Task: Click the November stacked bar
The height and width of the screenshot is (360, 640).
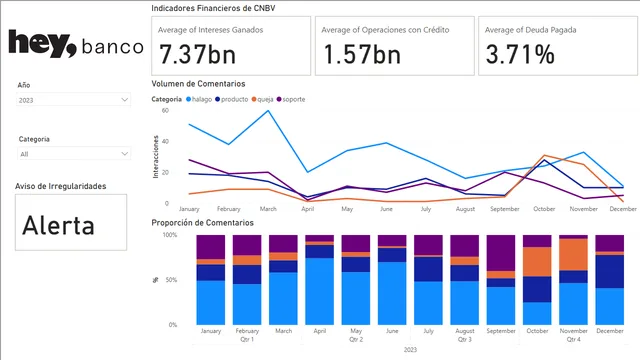Action: pyautogui.click(x=573, y=280)
